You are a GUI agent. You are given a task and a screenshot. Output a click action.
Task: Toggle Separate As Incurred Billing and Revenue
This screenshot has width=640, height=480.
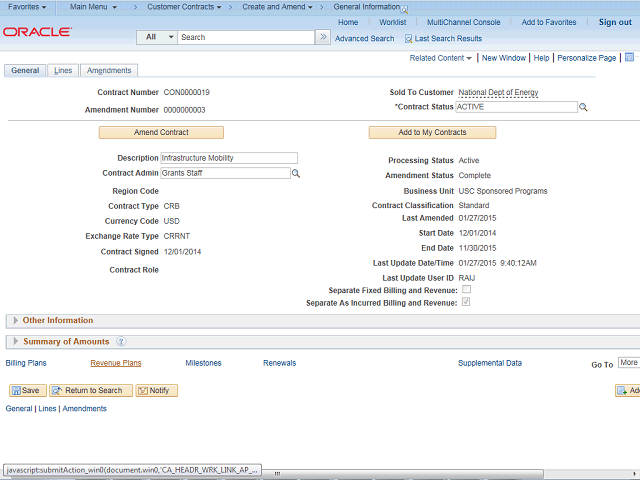[x=466, y=302]
